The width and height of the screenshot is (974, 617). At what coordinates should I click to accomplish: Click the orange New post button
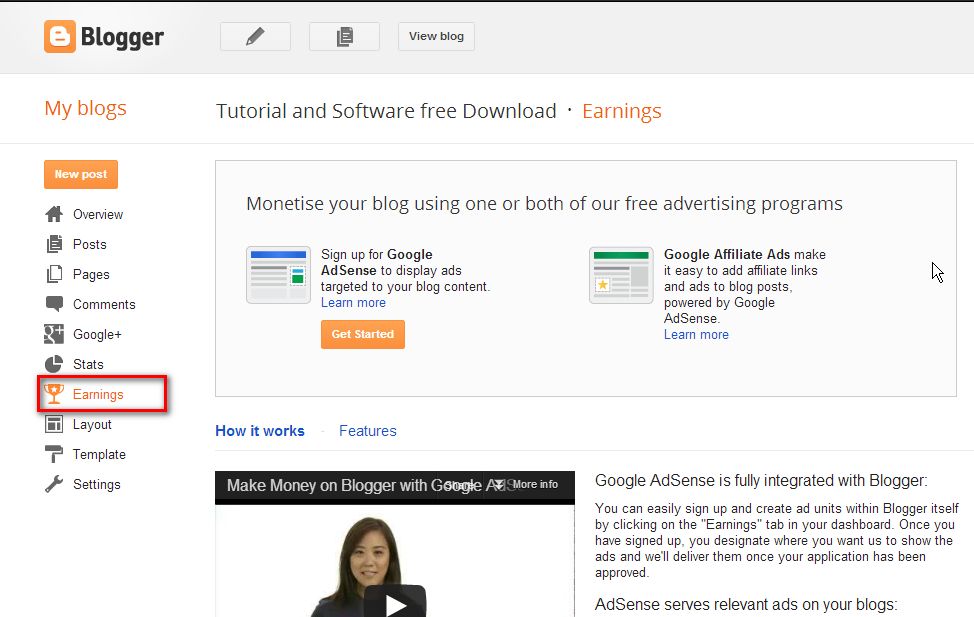(81, 175)
